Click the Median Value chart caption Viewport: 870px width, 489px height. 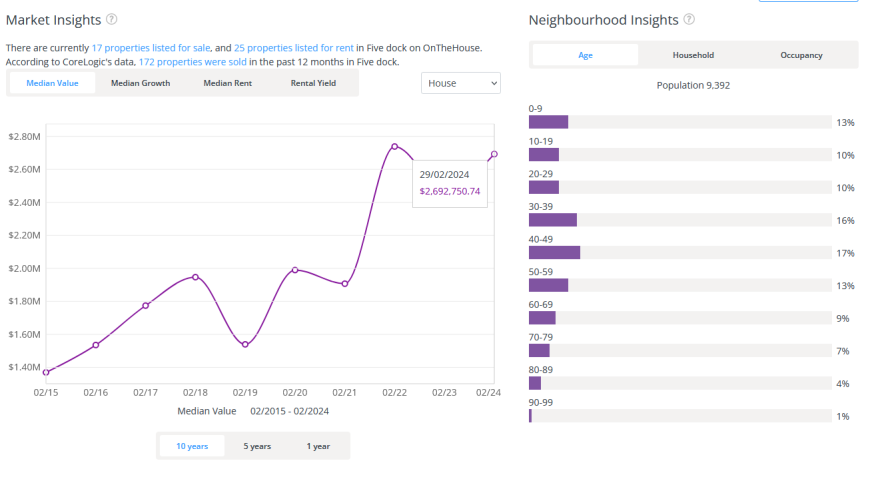[207, 411]
